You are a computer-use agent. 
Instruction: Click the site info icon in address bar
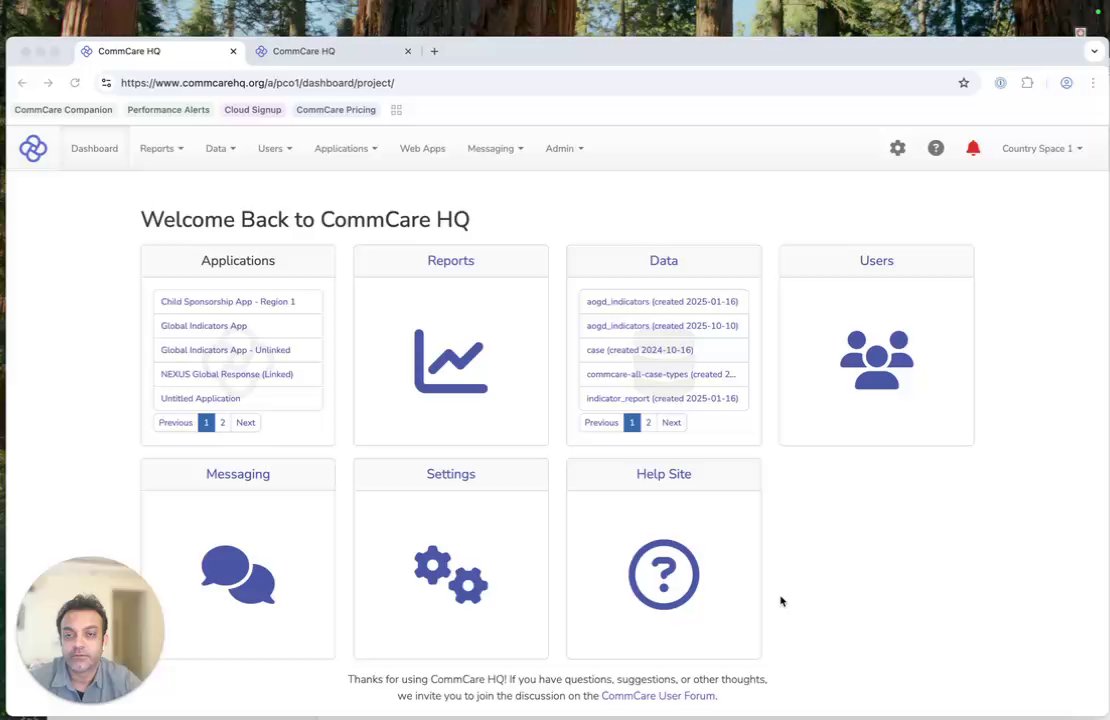click(x=106, y=83)
